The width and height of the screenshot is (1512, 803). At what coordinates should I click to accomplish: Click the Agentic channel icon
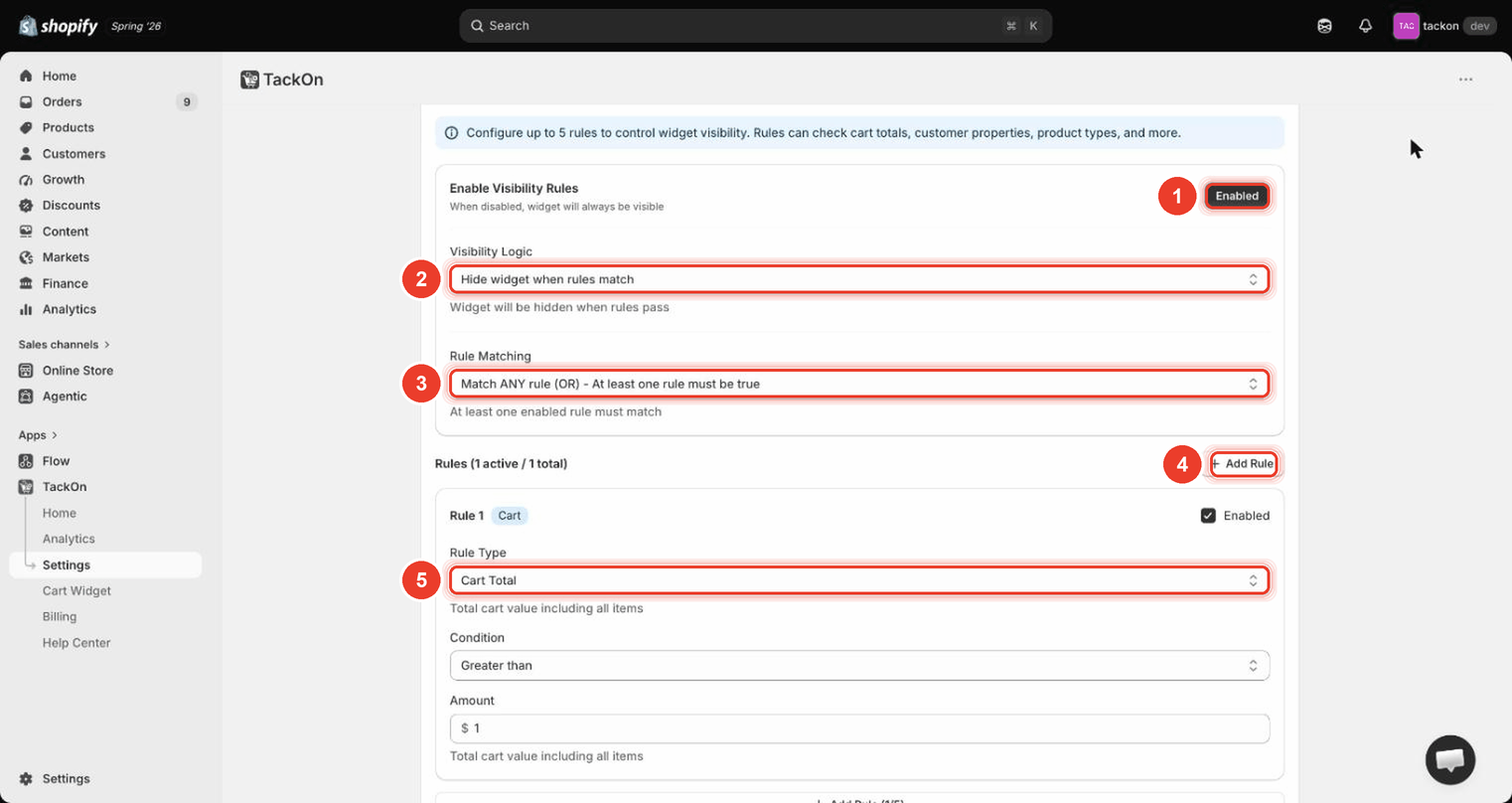click(26, 397)
